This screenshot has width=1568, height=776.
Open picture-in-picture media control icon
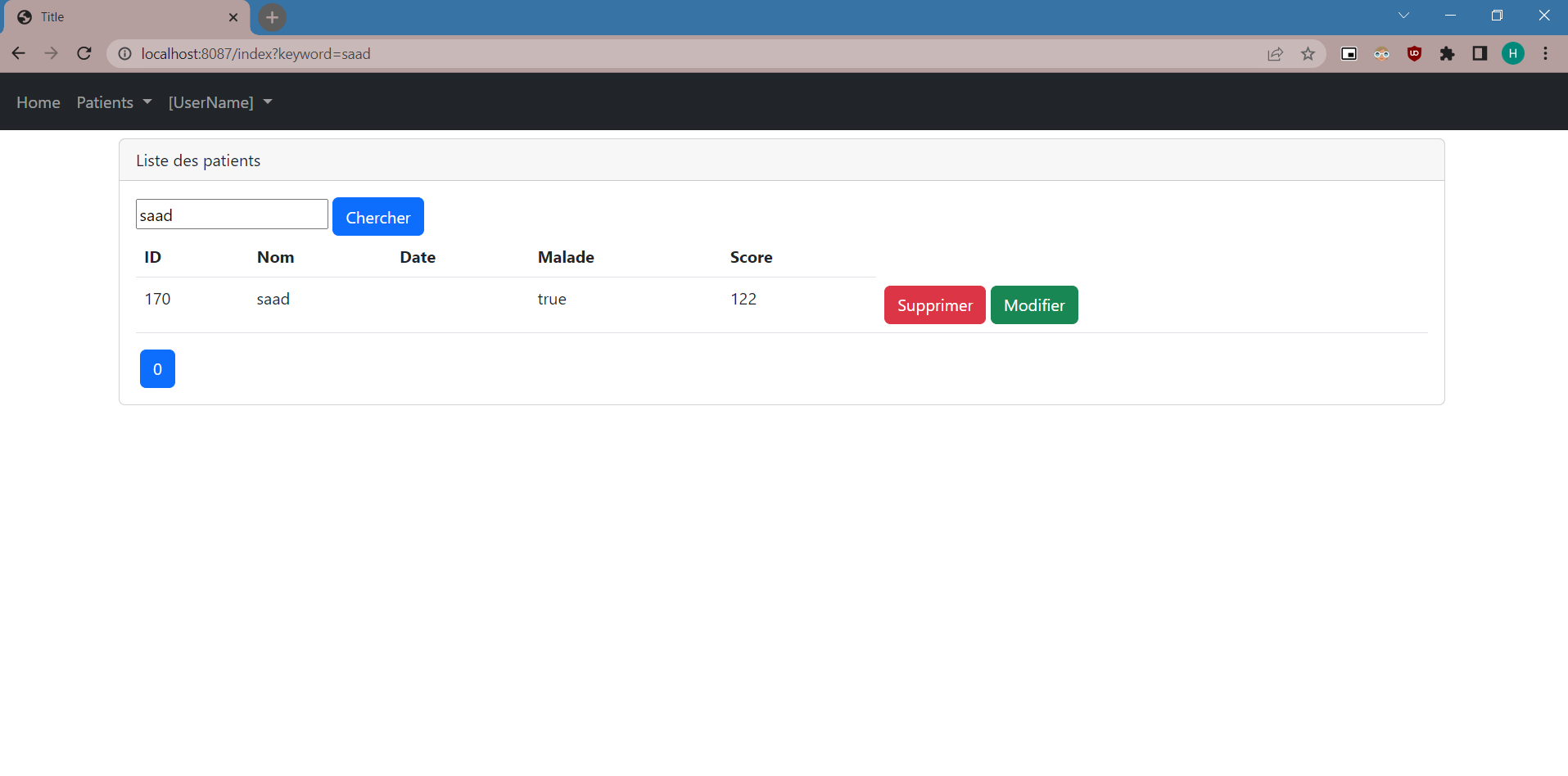point(1349,53)
